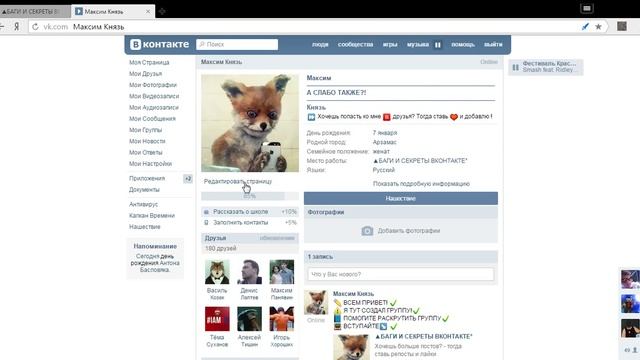Click Рассказать о школе +10%
This screenshot has height=360, width=640.
(250, 212)
